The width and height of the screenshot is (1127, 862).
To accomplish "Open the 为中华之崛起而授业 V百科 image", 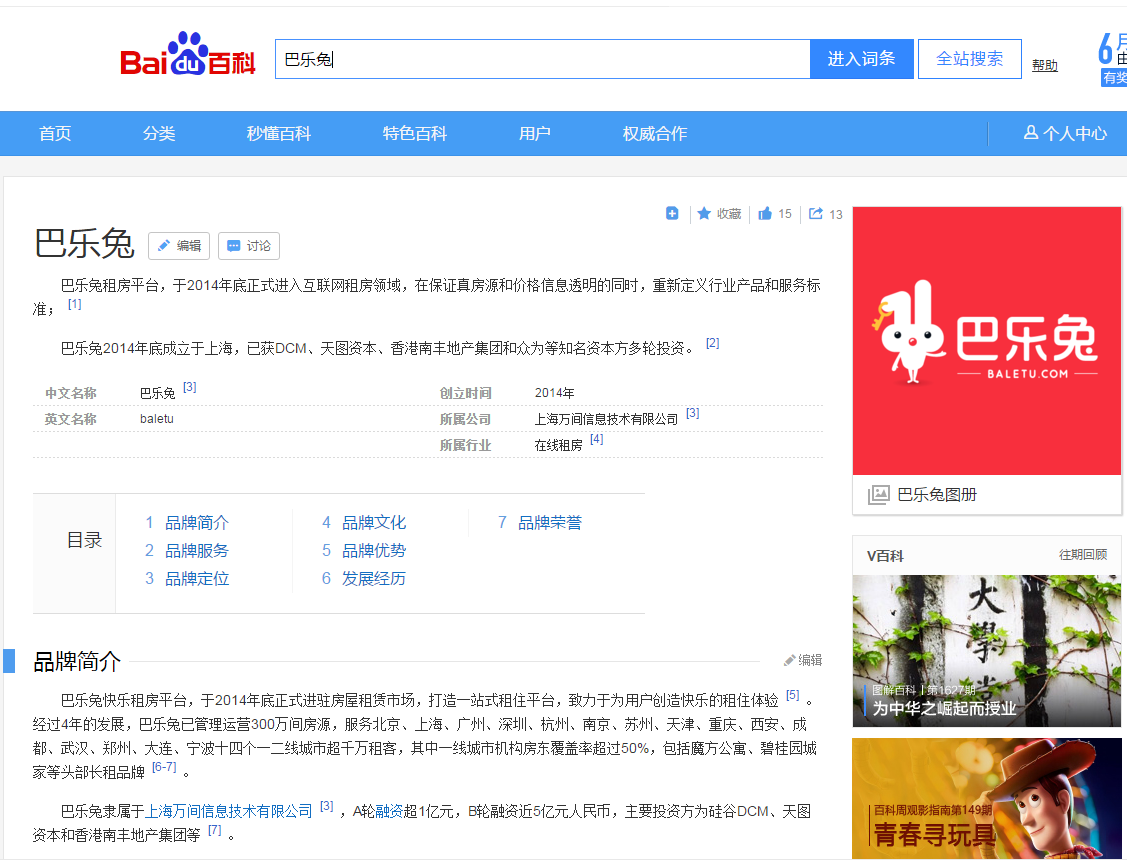I will pos(987,651).
